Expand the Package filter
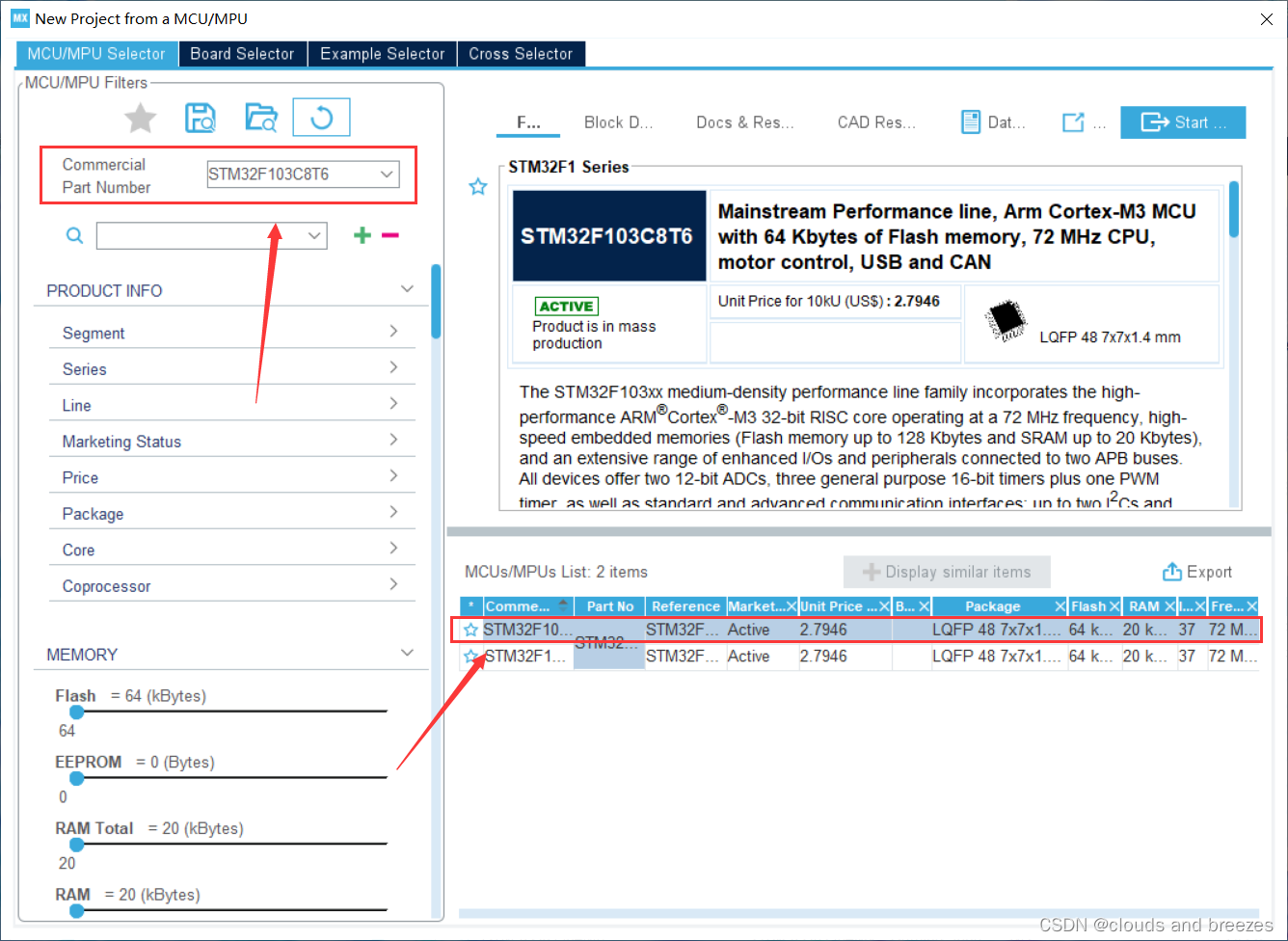Screen dimensions: 1288x941 pyautogui.click(x=393, y=512)
